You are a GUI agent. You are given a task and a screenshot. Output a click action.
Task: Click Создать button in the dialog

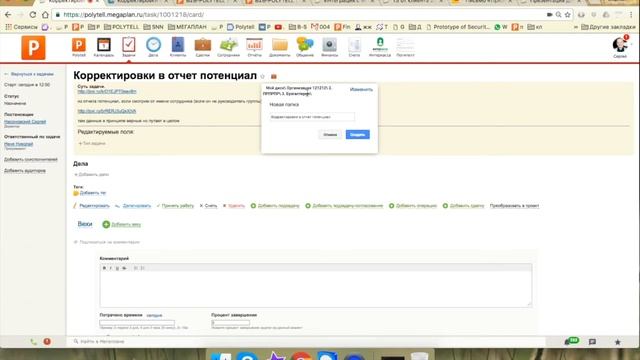[358, 134]
